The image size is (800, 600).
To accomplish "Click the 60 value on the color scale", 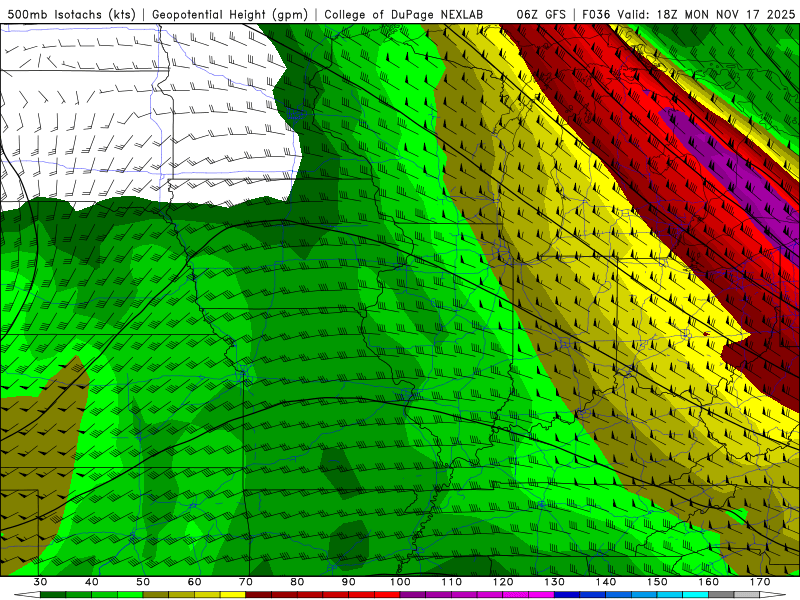I will tap(195, 582).
